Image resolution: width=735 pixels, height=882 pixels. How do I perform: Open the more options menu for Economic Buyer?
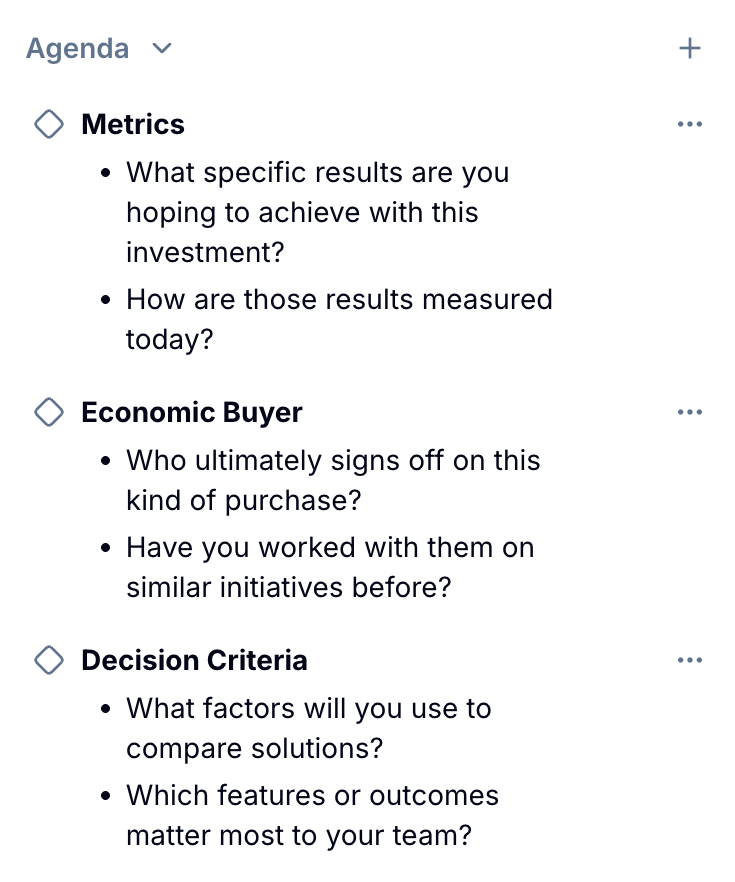(x=690, y=412)
